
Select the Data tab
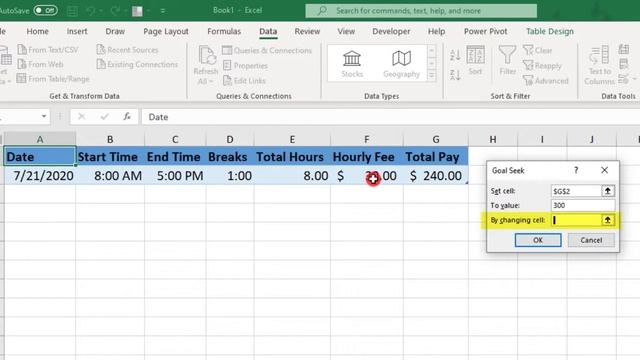click(268, 31)
